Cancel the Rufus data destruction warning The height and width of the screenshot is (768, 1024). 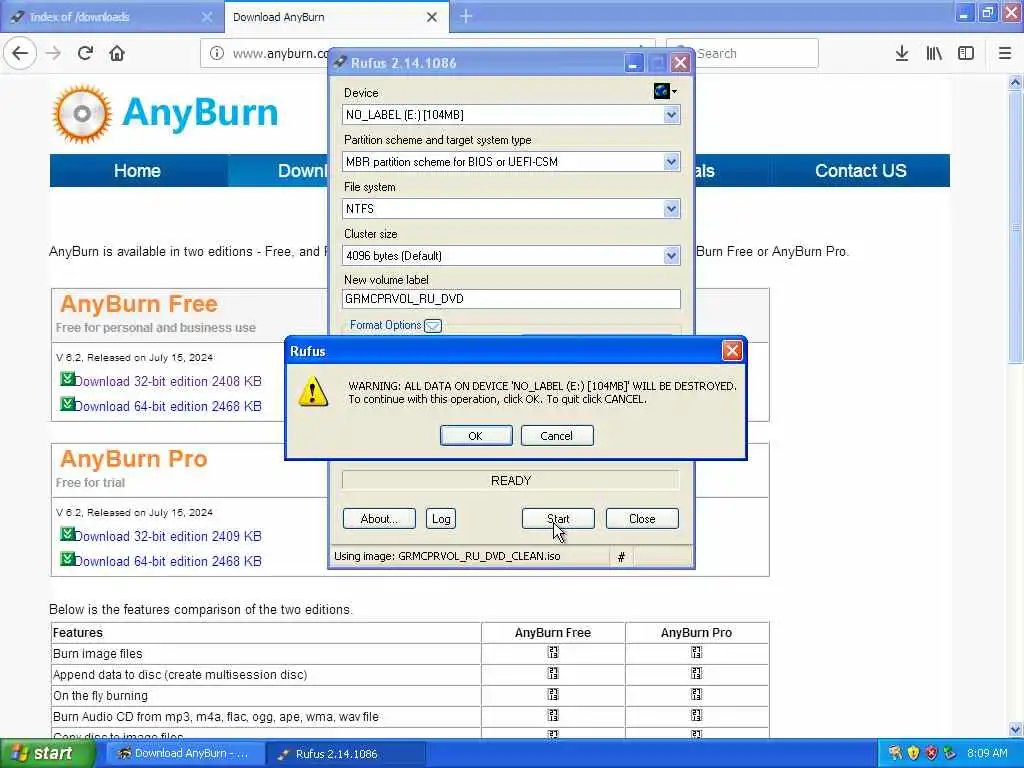[x=556, y=436]
